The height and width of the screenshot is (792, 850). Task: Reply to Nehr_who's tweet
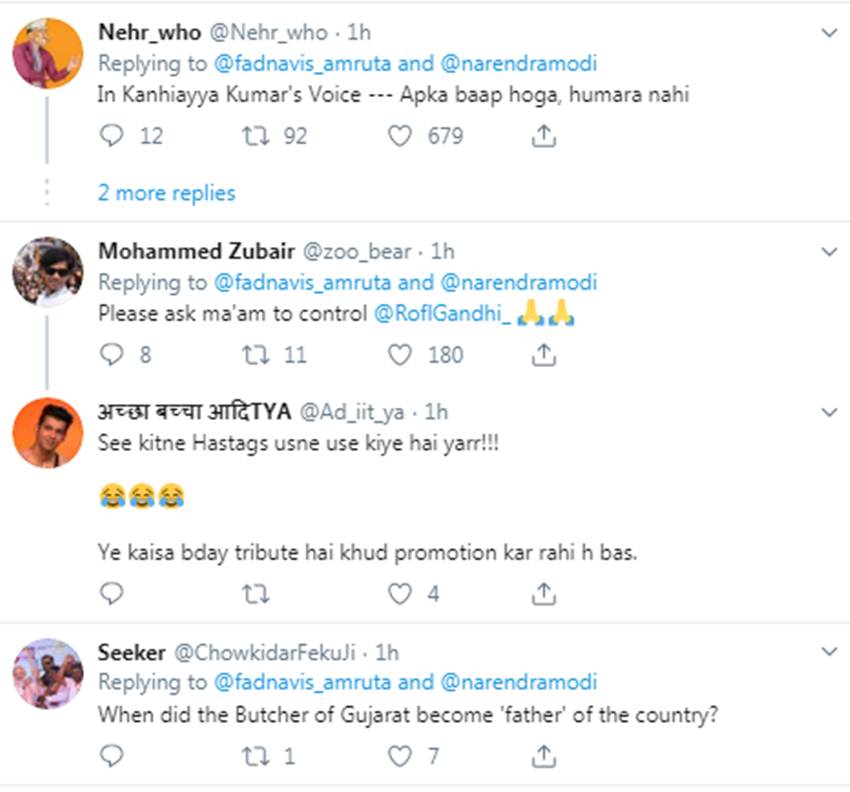pos(112,135)
